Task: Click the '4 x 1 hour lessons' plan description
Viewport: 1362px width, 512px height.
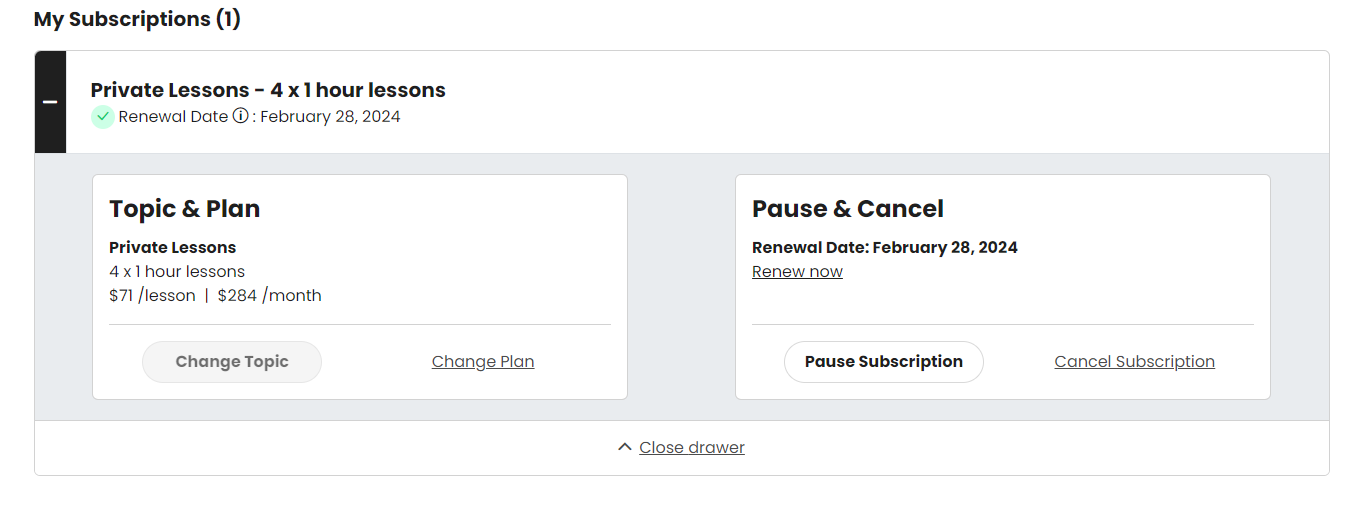Action: (177, 272)
